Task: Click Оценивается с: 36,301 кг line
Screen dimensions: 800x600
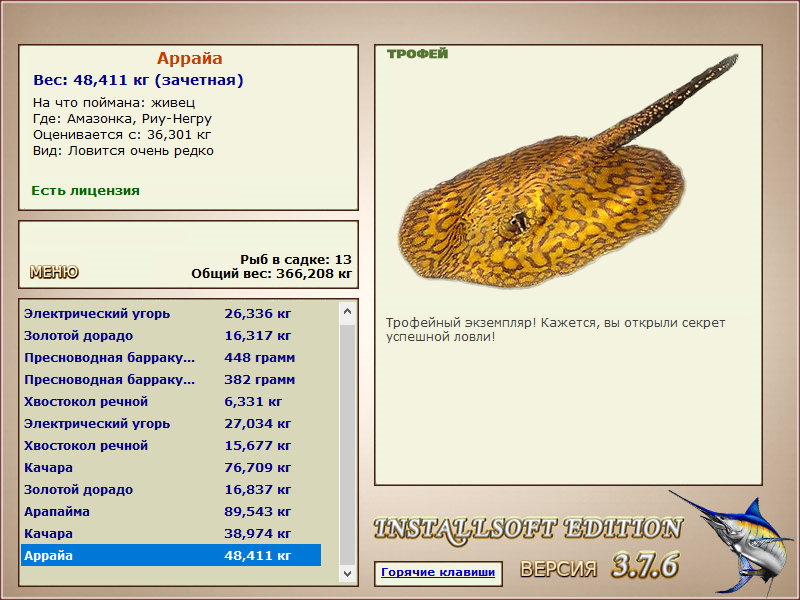Action: pos(122,135)
